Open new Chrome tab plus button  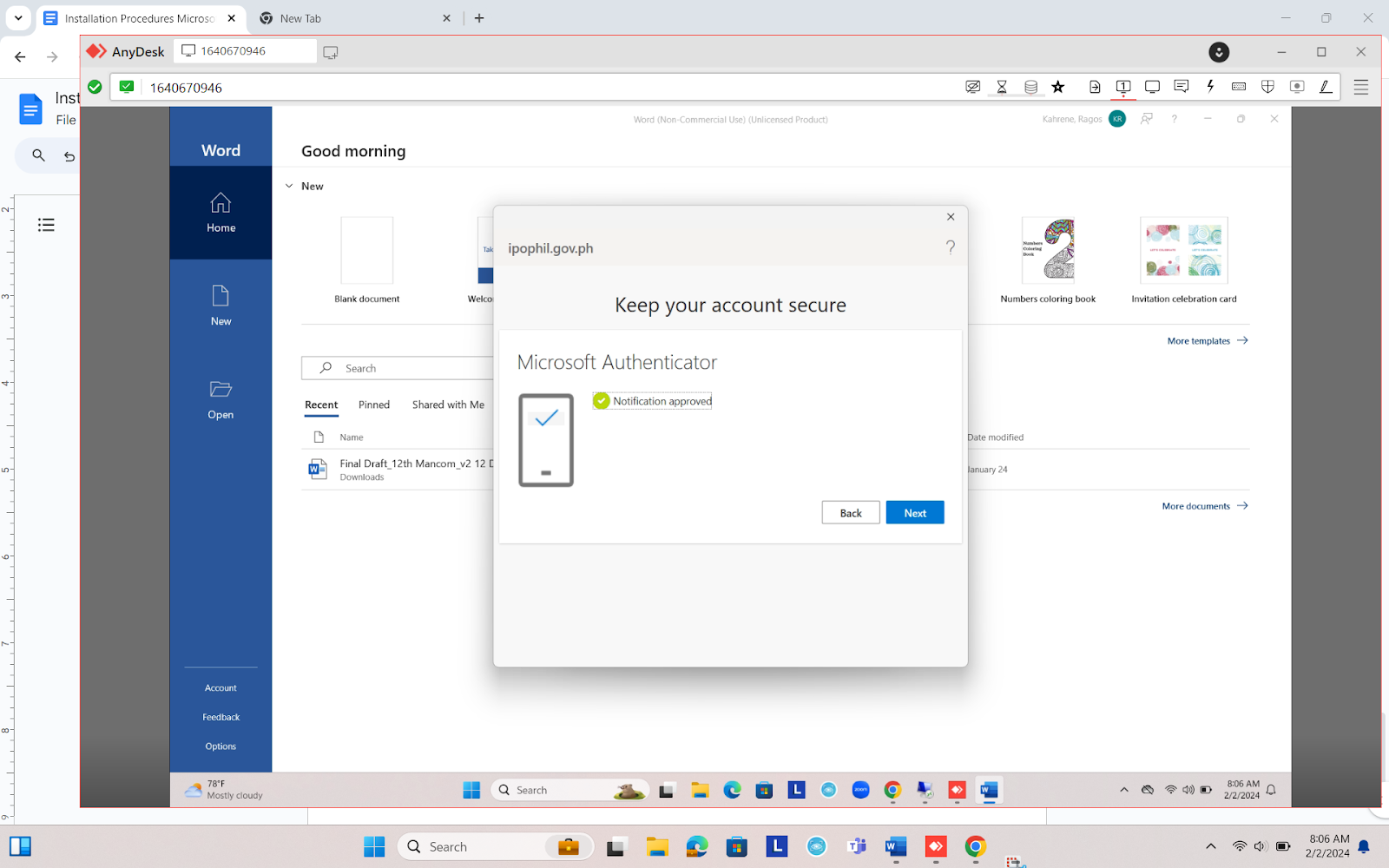[x=479, y=18]
